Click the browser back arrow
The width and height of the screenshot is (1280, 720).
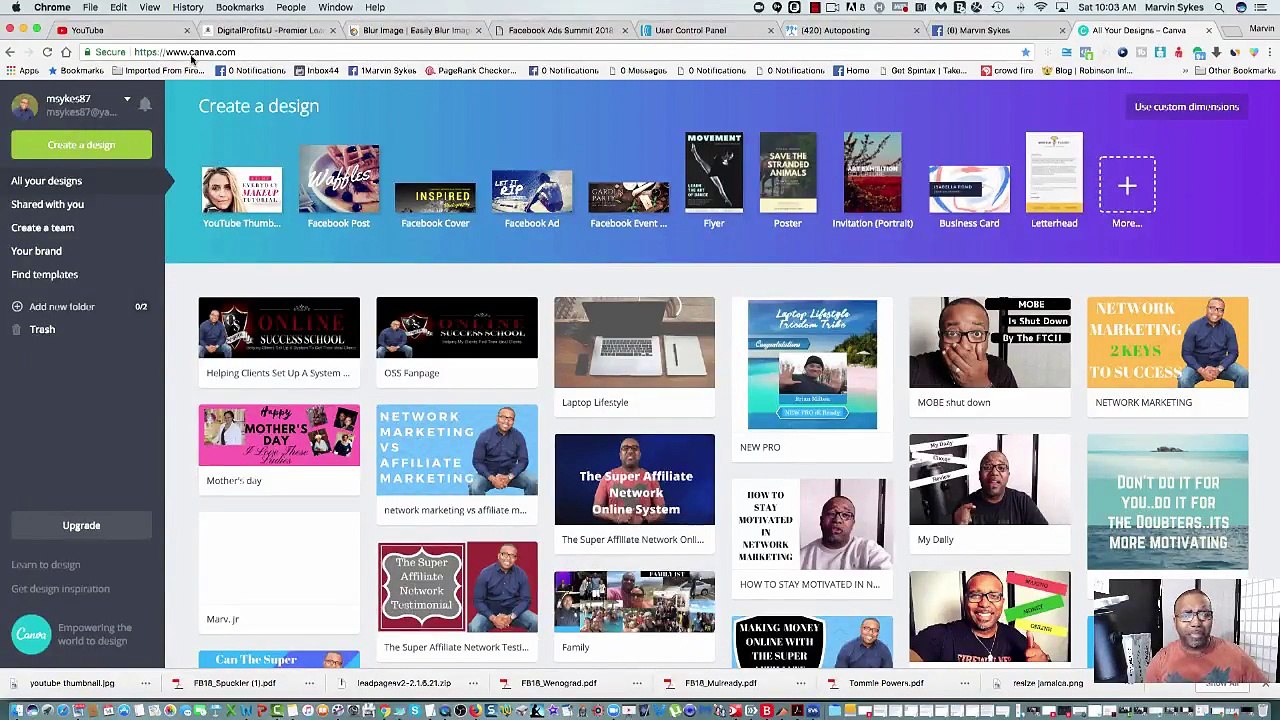[x=10, y=52]
